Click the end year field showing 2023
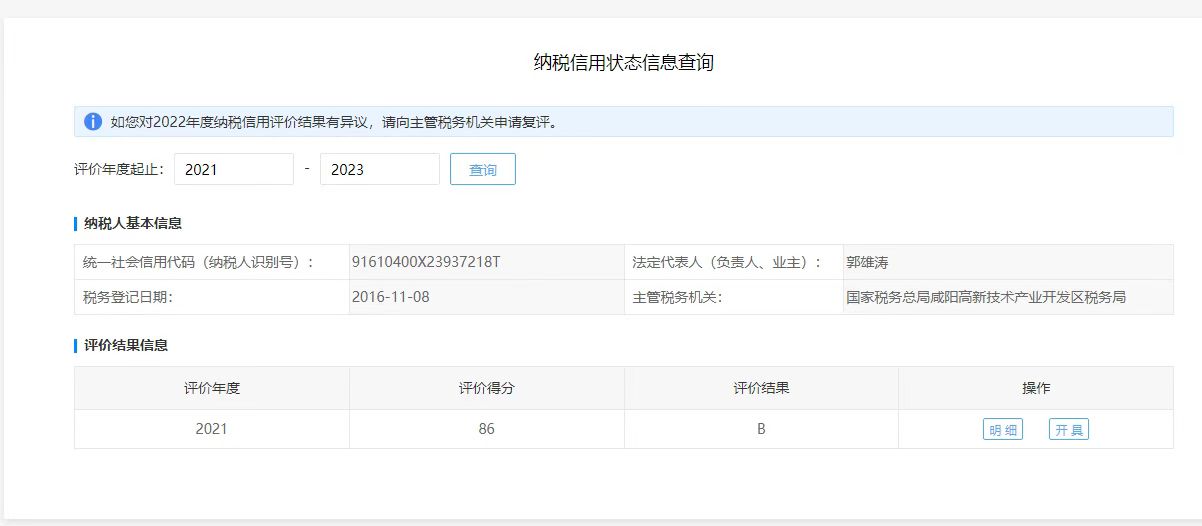 (x=379, y=170)
